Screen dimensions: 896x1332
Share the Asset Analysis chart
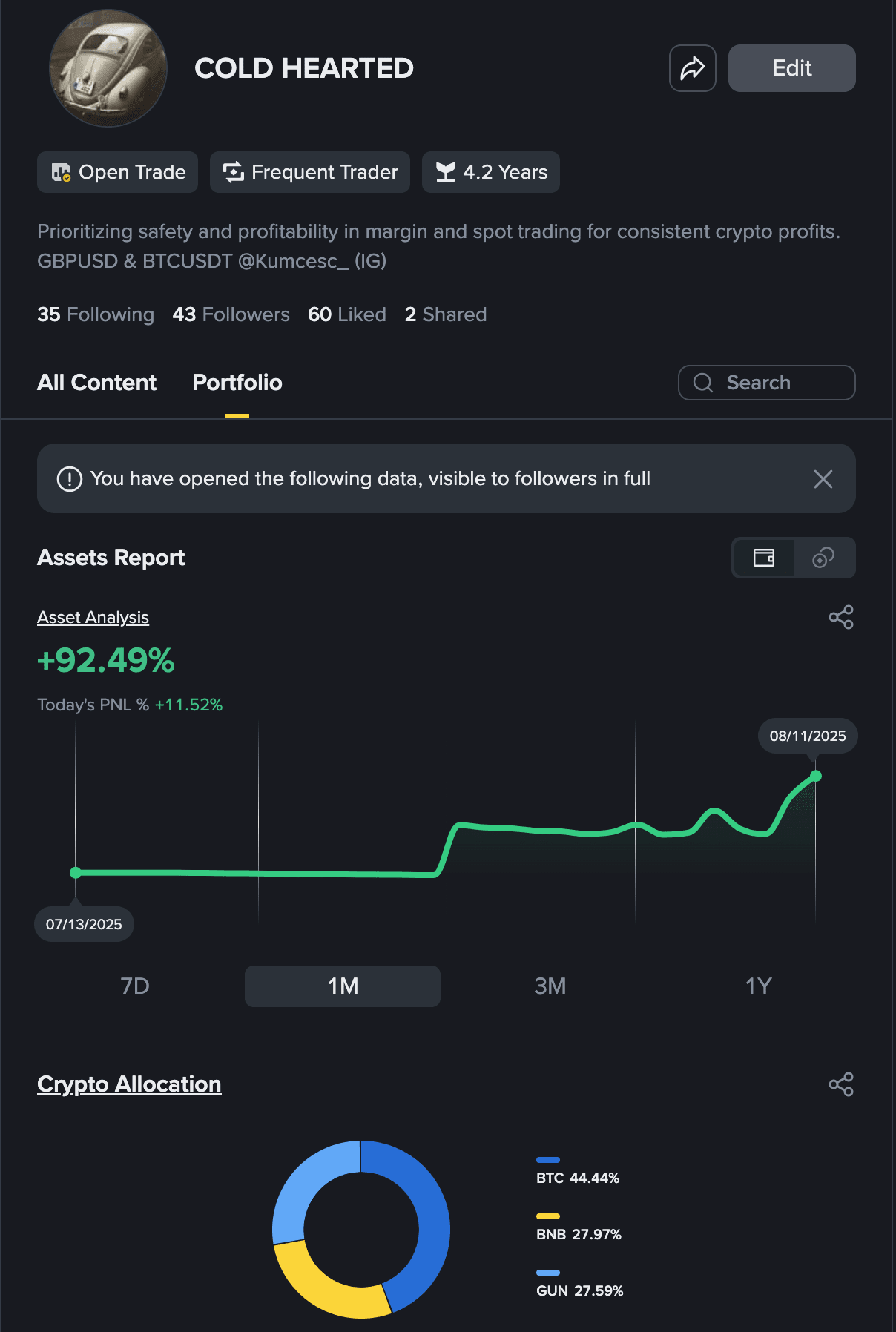tap(840, 617)
